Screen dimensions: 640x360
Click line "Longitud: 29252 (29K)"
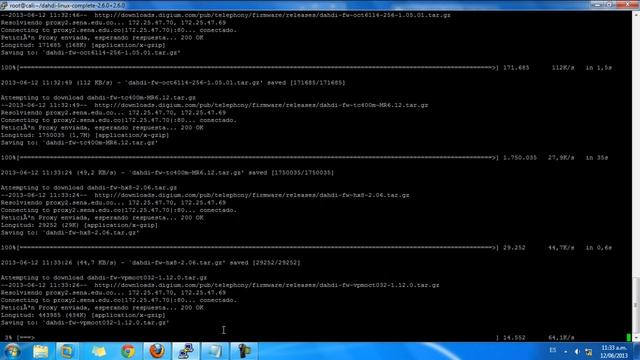[x=79, y=225]
